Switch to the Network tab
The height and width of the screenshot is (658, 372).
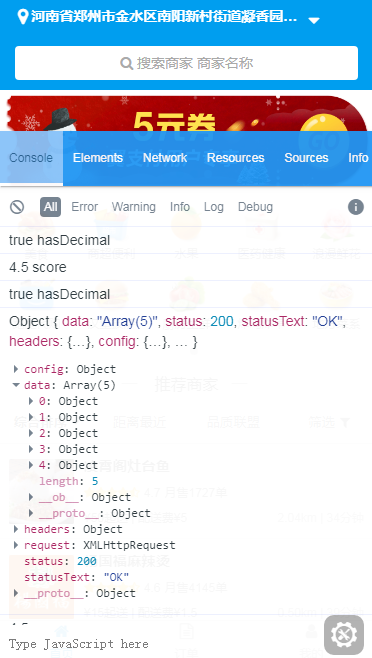[x=165, y=158]
